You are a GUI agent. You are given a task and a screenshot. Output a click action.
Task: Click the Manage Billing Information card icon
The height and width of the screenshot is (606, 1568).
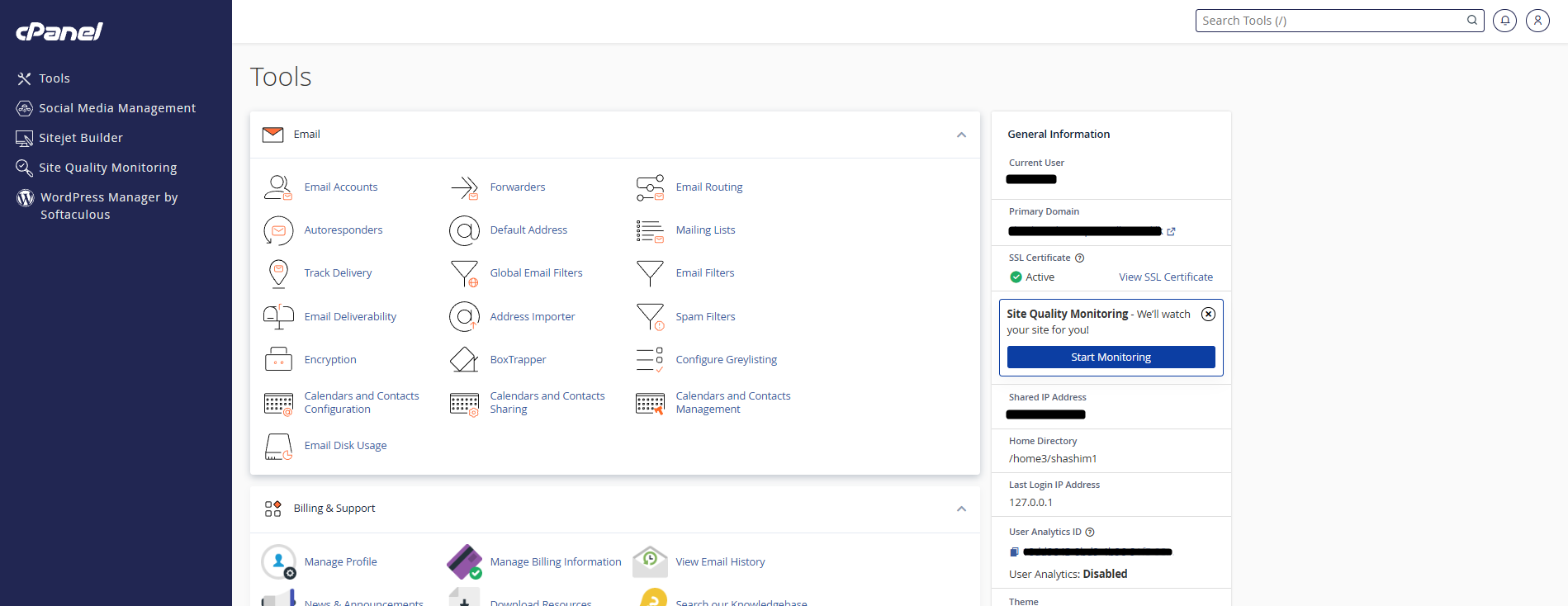click(464, 562)
